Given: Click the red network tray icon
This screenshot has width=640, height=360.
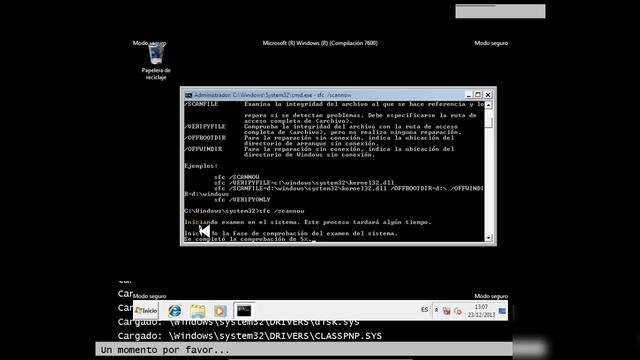Looking at the screenshot, I should click(x=447, y=311).
